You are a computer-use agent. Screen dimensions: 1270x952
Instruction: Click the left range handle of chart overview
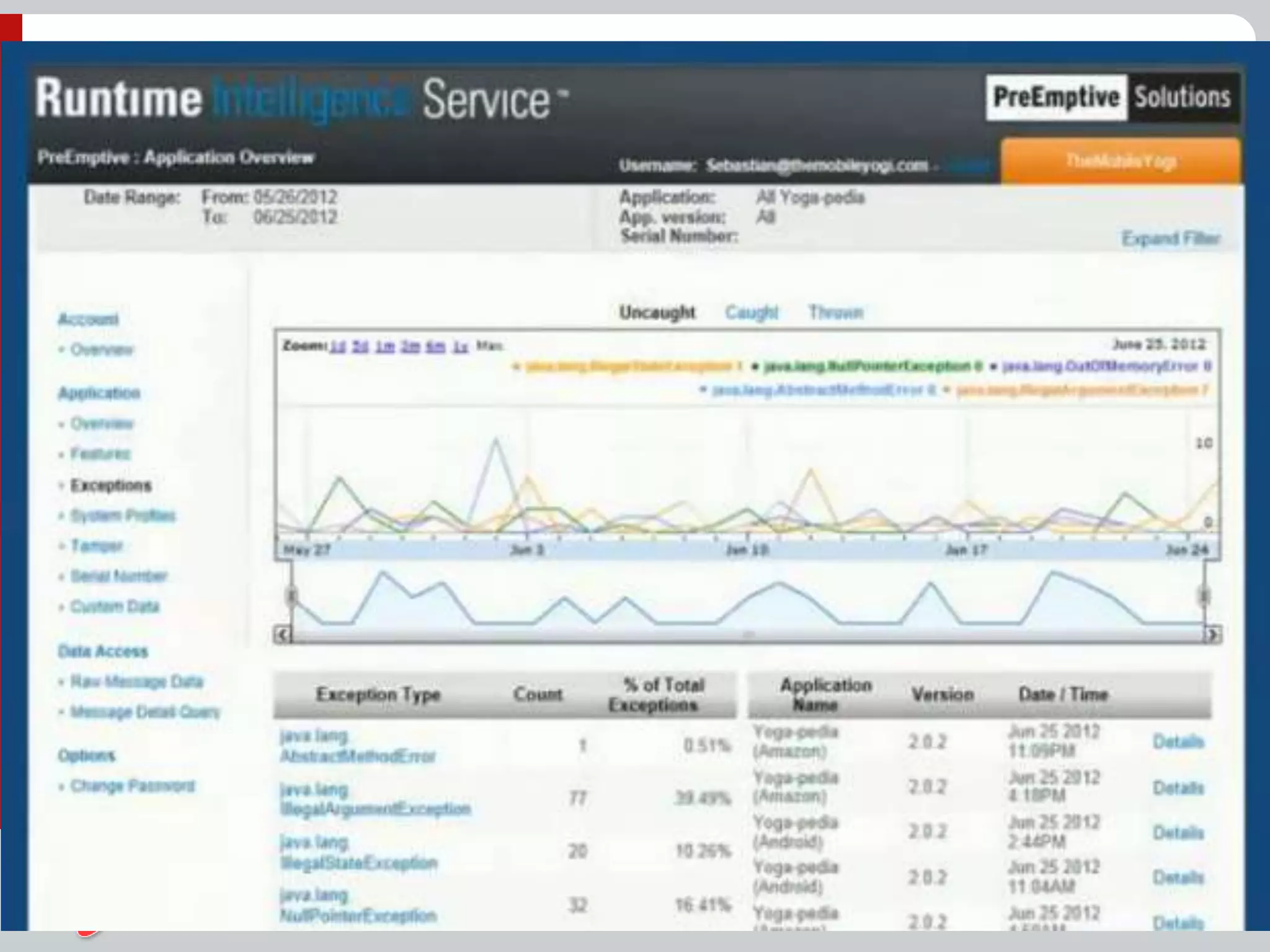[x=291, y=596]
